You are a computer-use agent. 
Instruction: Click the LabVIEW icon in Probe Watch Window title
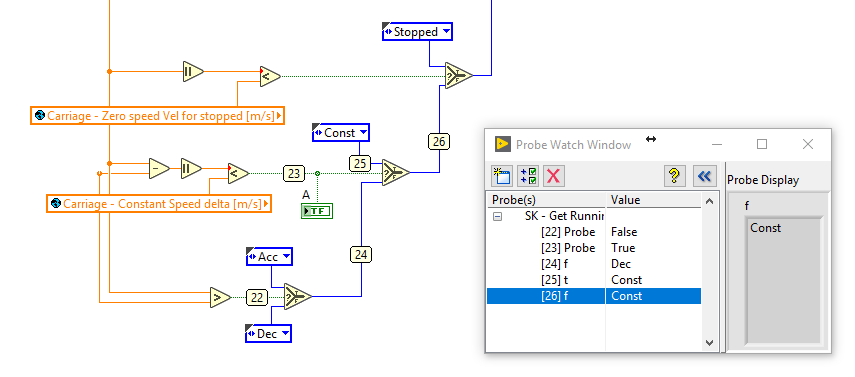(502, 145)
